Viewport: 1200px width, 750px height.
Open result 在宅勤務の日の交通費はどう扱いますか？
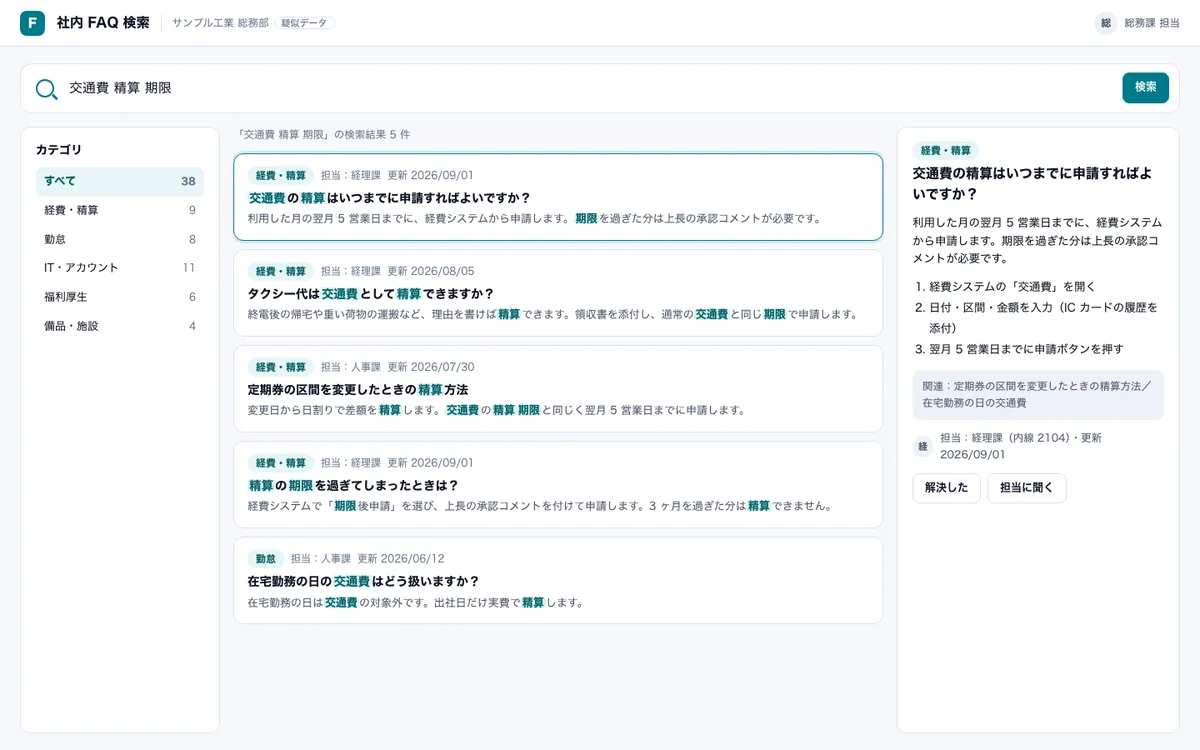pos(558,581)
